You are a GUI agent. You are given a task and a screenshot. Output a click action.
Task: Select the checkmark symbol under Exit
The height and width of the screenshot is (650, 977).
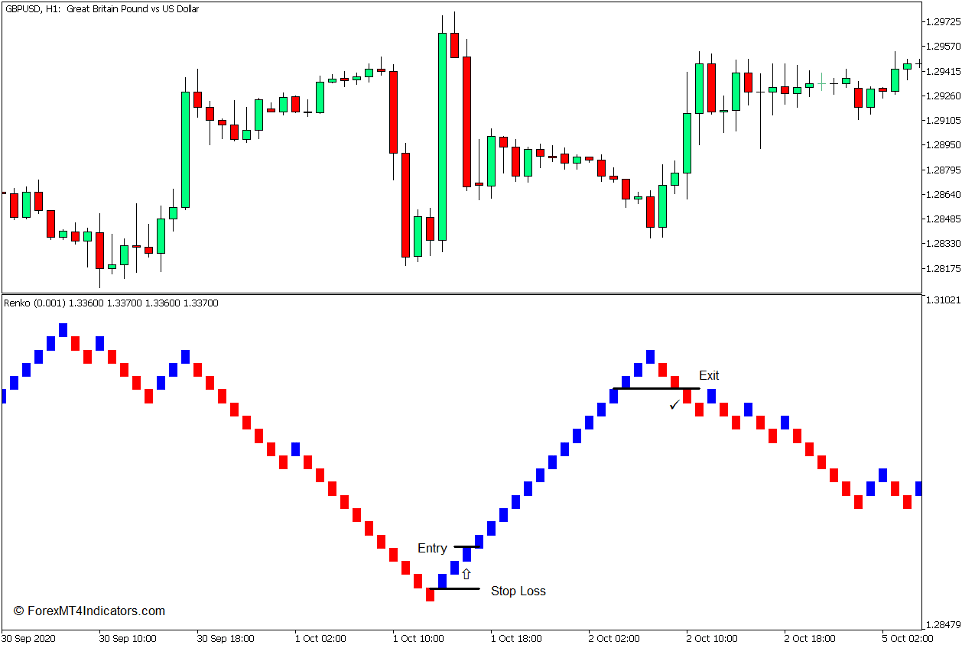click(672, 404)
